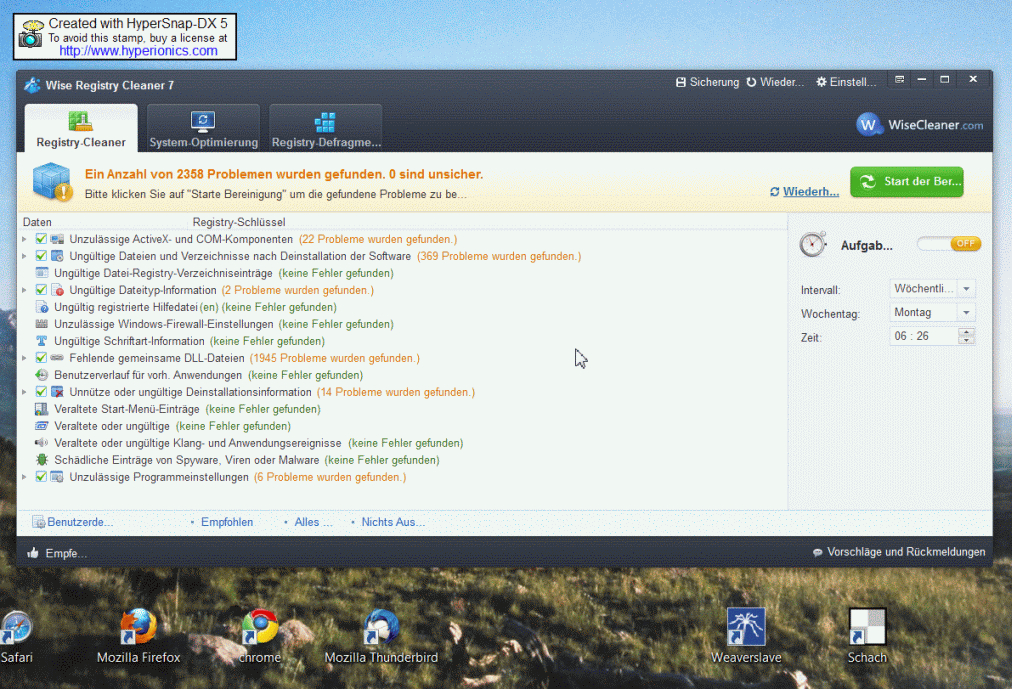Image resolution: width=1012 pixels, height=689 pixels.
Task: Increase the Zeit value with up arrow
Action: point(966,332)
